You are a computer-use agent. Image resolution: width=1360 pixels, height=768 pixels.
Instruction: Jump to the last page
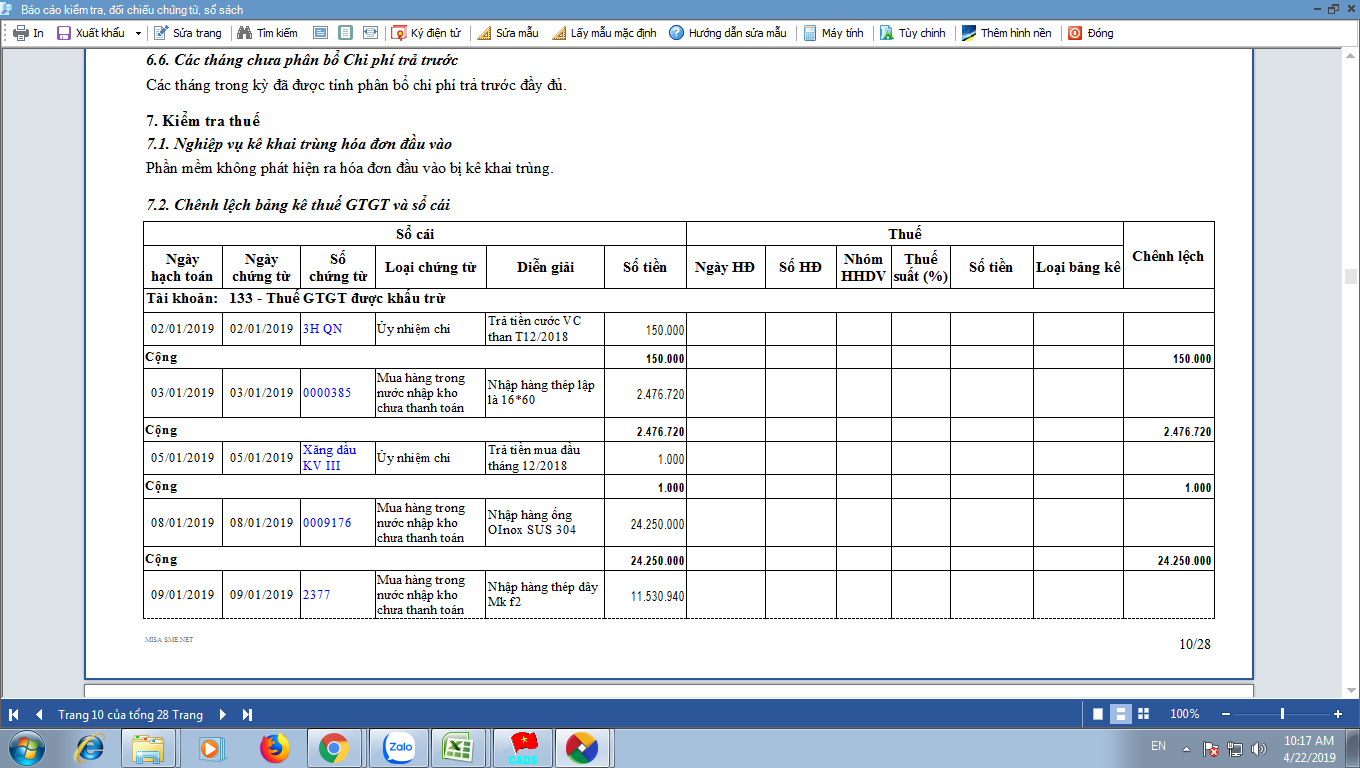[247, 714]
